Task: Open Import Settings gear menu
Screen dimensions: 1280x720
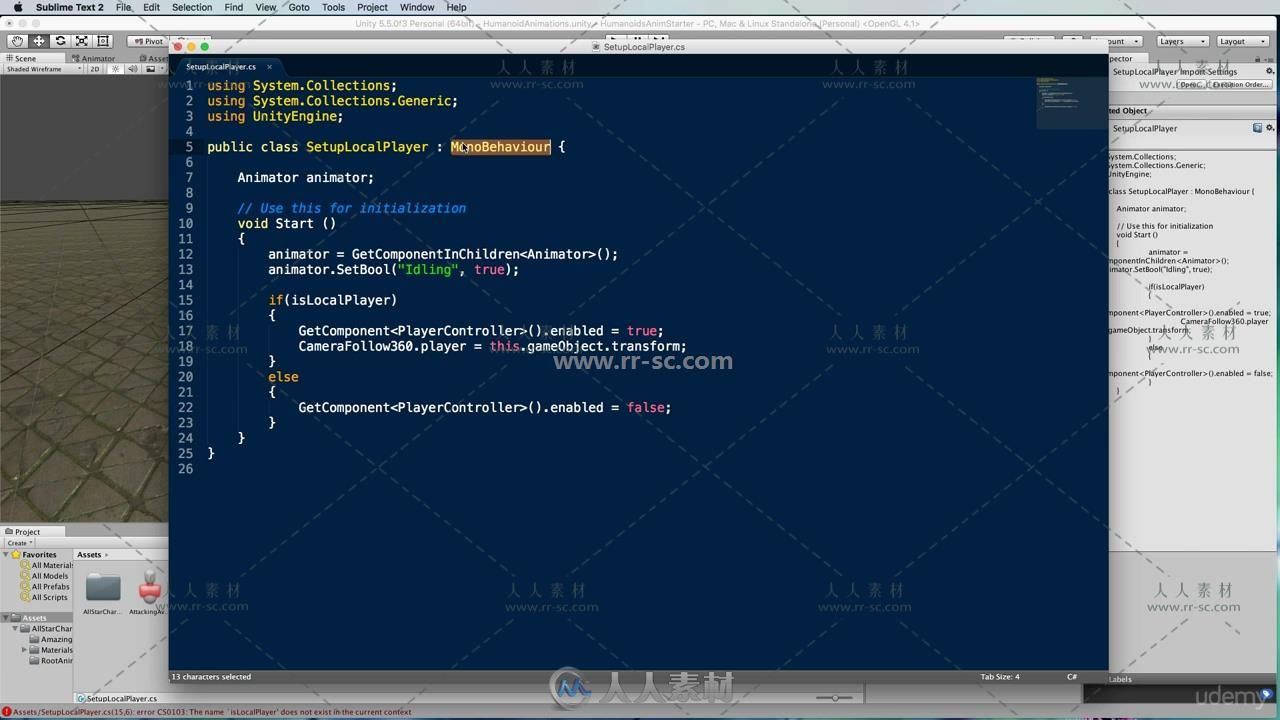Action: tap(1271, 72)
